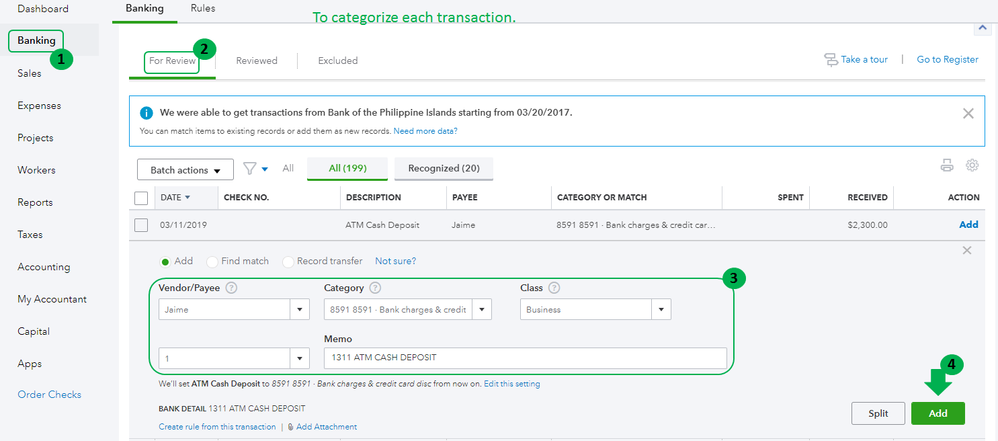998x441 pixels.
Task: Open the Batch actions dropdown
Action: 185,170
